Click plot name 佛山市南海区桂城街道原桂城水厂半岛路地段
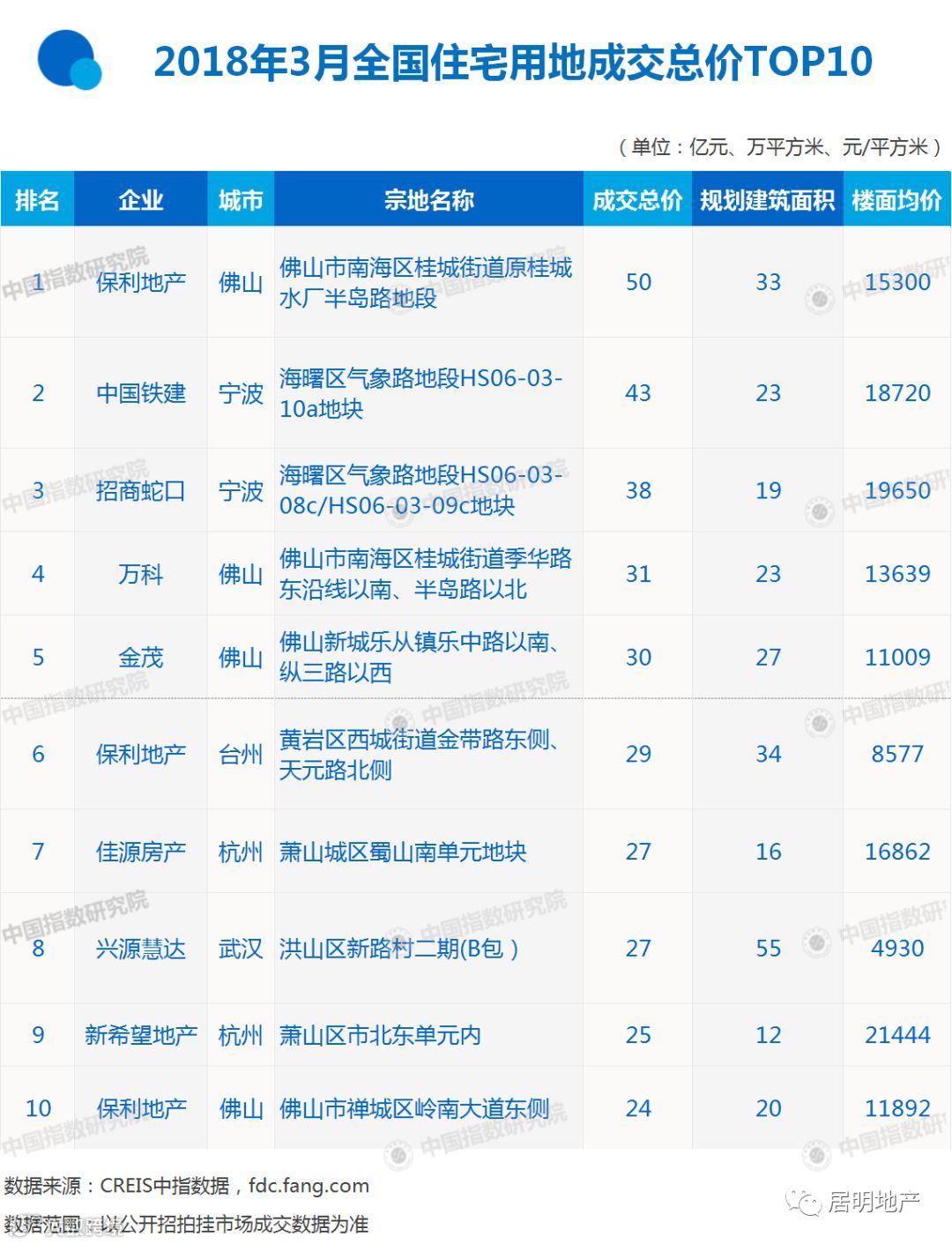This screenshot has width=952, height=1244. click(426, 282)
